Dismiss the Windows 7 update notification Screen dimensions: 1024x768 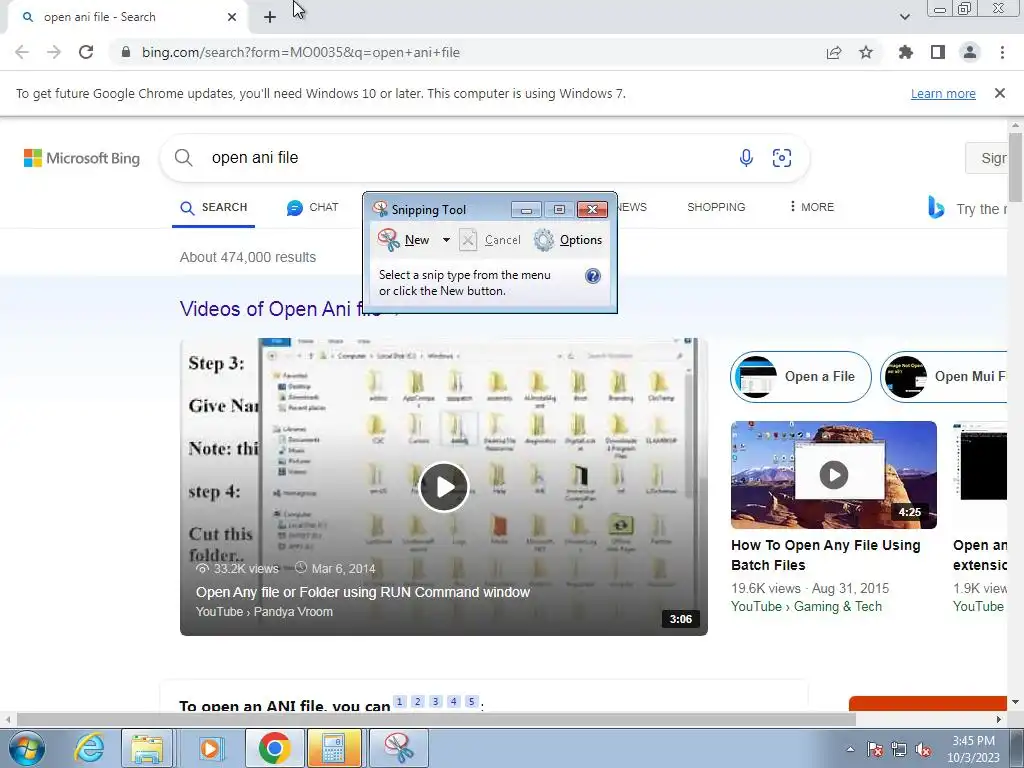point(1000,93)
